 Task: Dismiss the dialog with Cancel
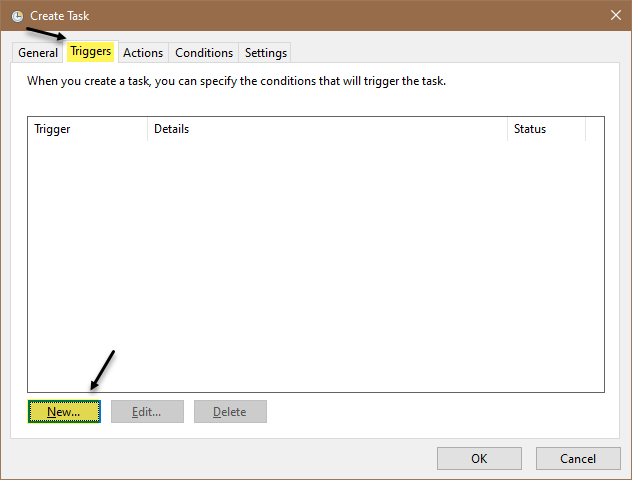[578, 458]
